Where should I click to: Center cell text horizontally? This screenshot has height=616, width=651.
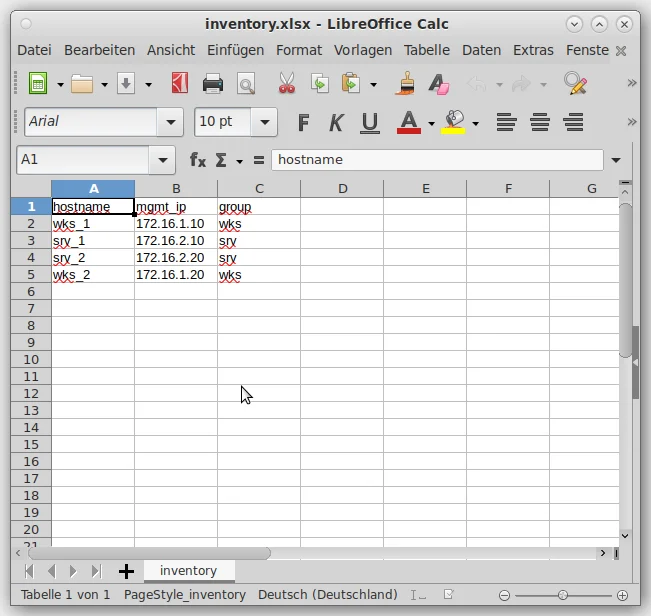pos(540,122)
